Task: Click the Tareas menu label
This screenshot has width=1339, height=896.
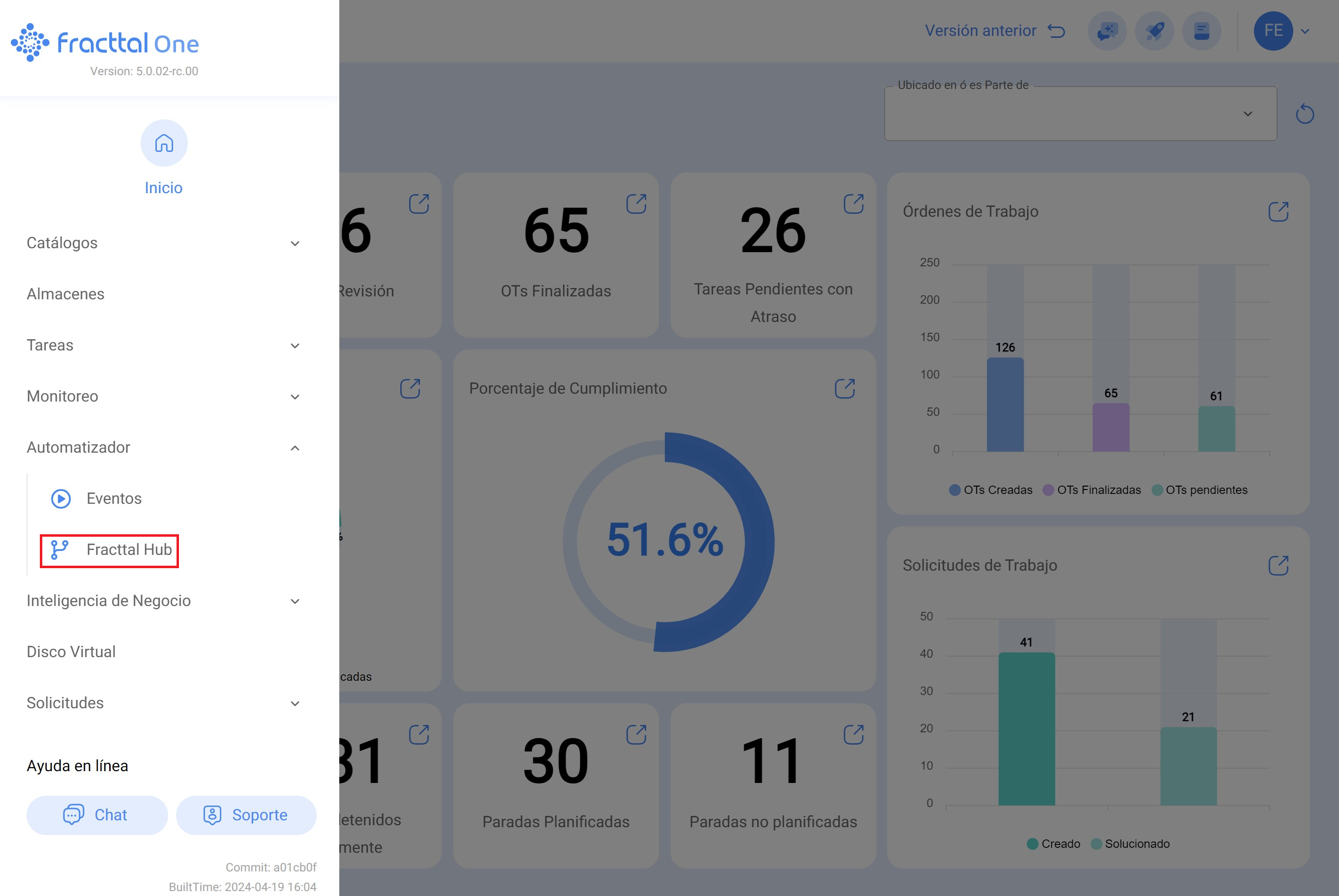Action: pyautogui.click(x=50, y=345)
